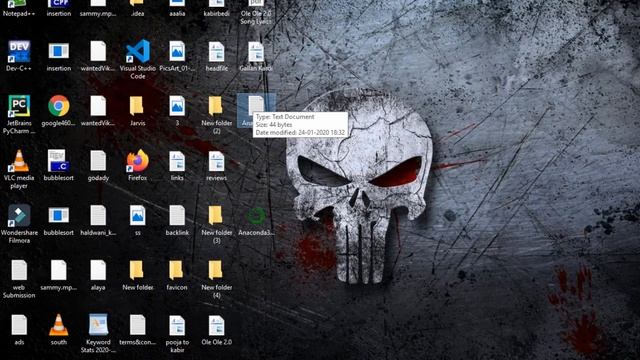Open the Dev-C++ shortcut
The image size is (640, 360).
click(19, 56)
